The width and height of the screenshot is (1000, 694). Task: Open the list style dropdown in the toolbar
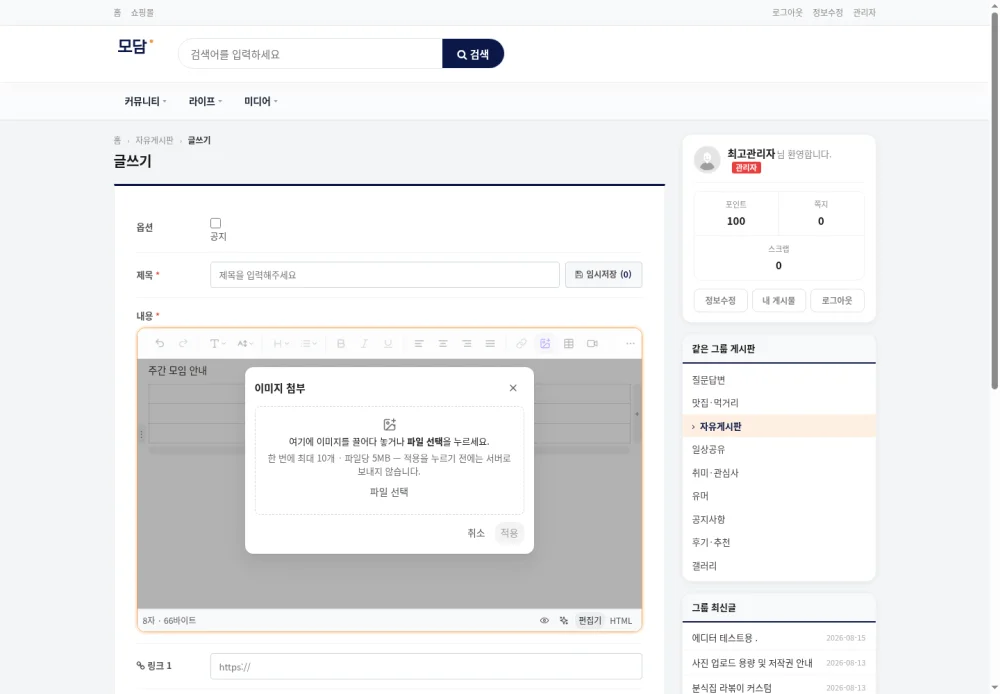pyautogui.click(x=309, y=344)
